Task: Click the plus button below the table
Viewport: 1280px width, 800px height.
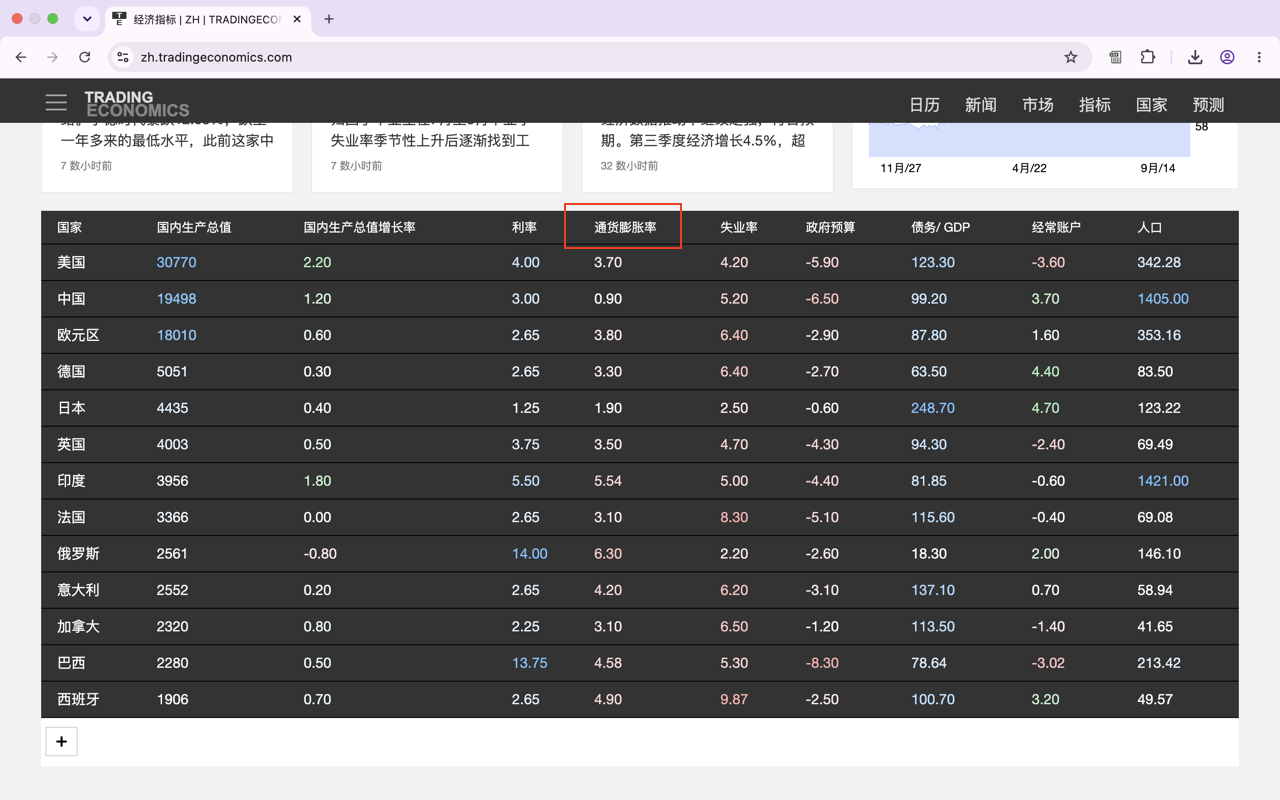Action: pos(61,741)
